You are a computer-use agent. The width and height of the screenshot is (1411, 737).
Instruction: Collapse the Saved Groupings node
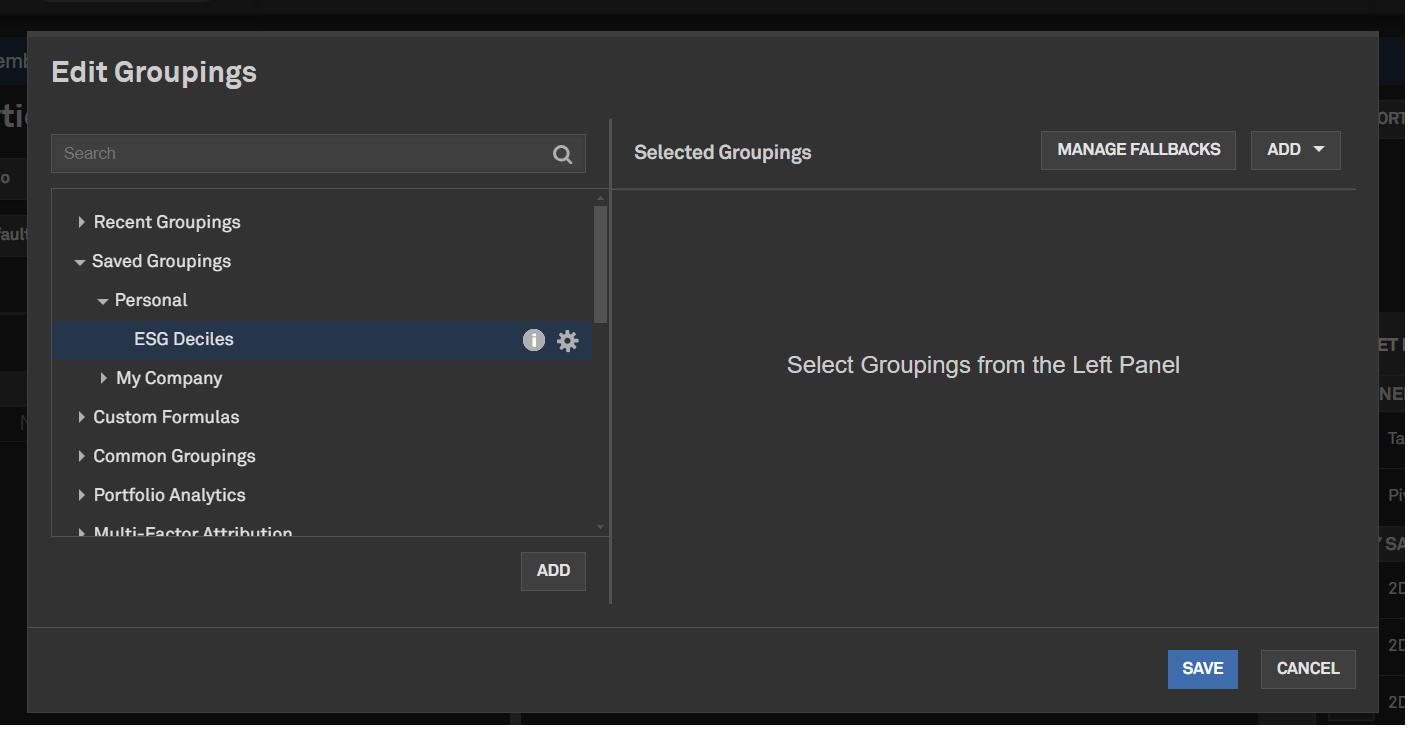(x=80, y=262)
